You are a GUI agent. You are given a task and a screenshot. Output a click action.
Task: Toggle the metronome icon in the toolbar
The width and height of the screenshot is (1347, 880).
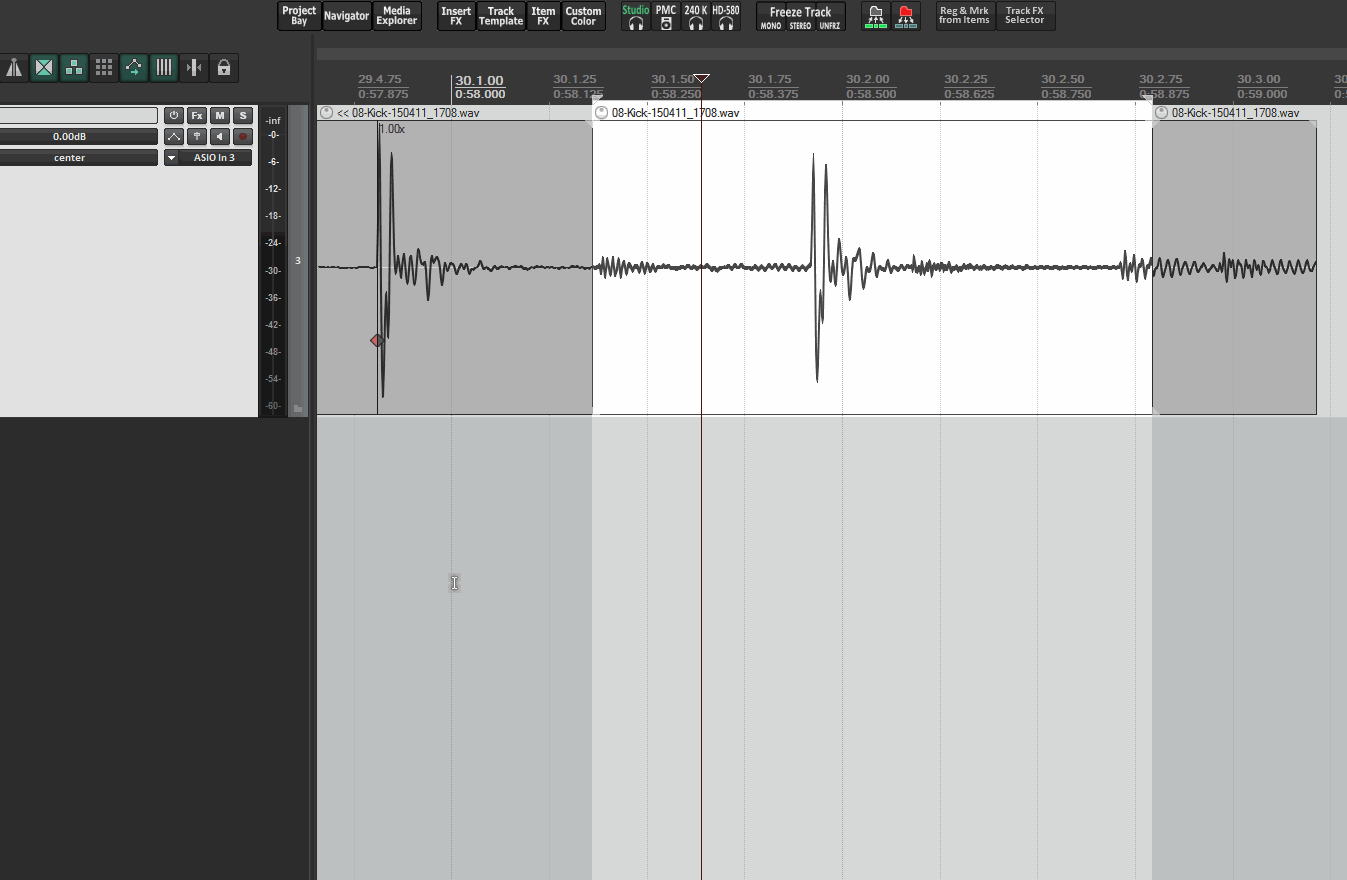click(14, 68)
